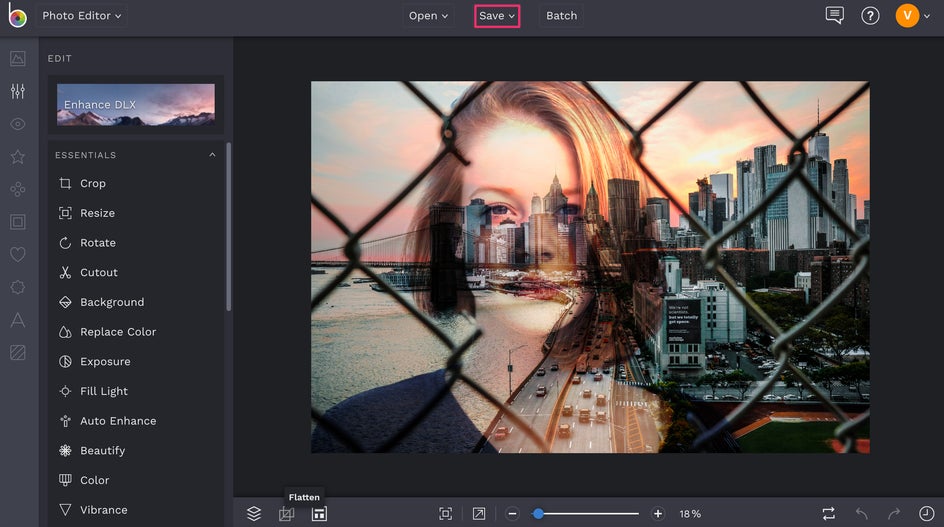Click the zoom slider track
Viewport: 944px width, 527px height.
pyautogui.click(x=586, y=514)
